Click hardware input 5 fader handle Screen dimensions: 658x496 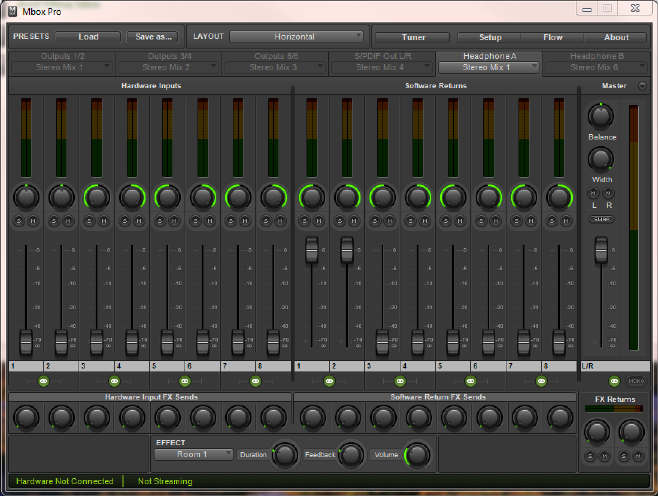pyautogui.click(x=167, y=342)
